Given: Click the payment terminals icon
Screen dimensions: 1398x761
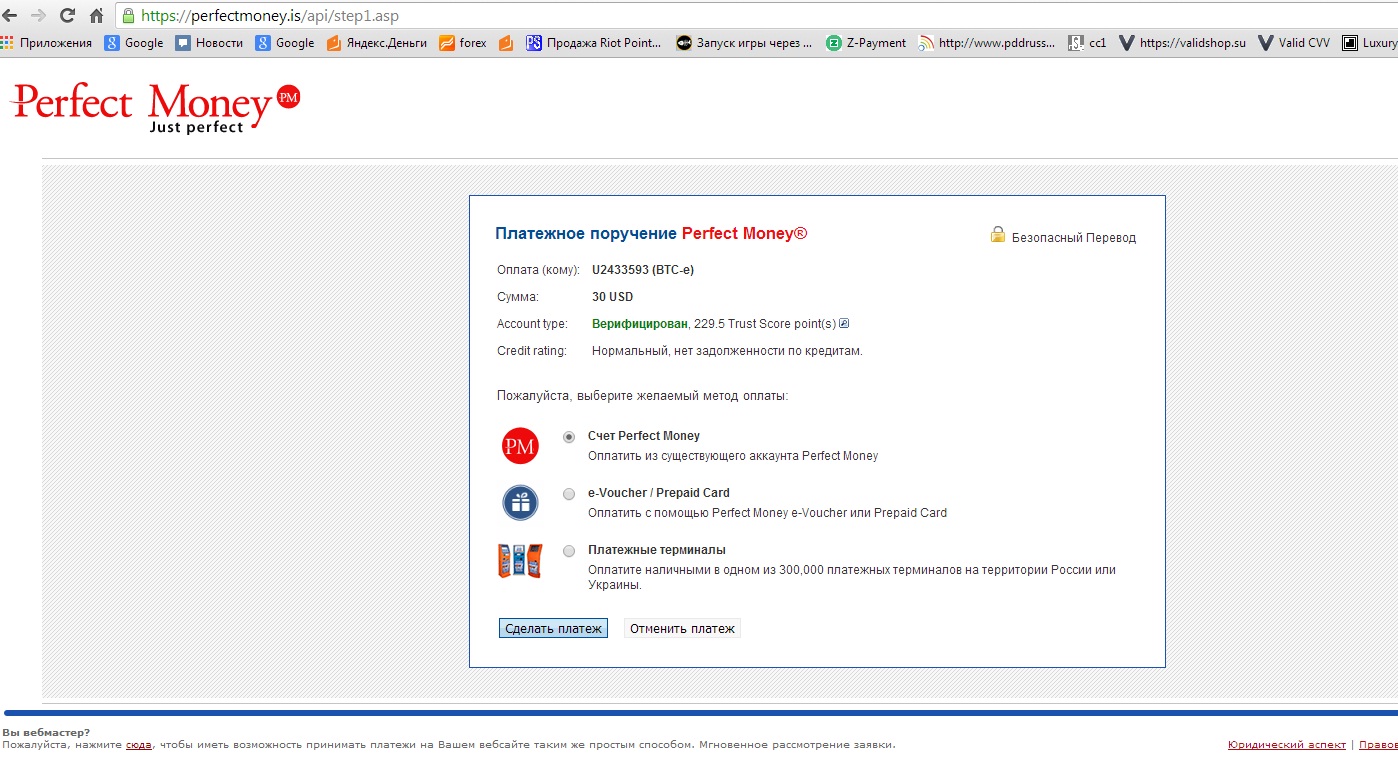Looking at the screenshot, I should (x=520, y=561).
